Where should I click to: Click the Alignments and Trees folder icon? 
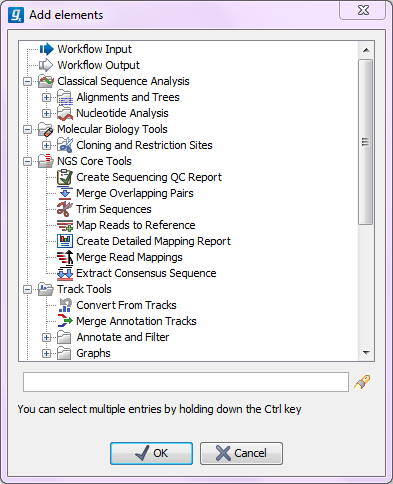65,97
